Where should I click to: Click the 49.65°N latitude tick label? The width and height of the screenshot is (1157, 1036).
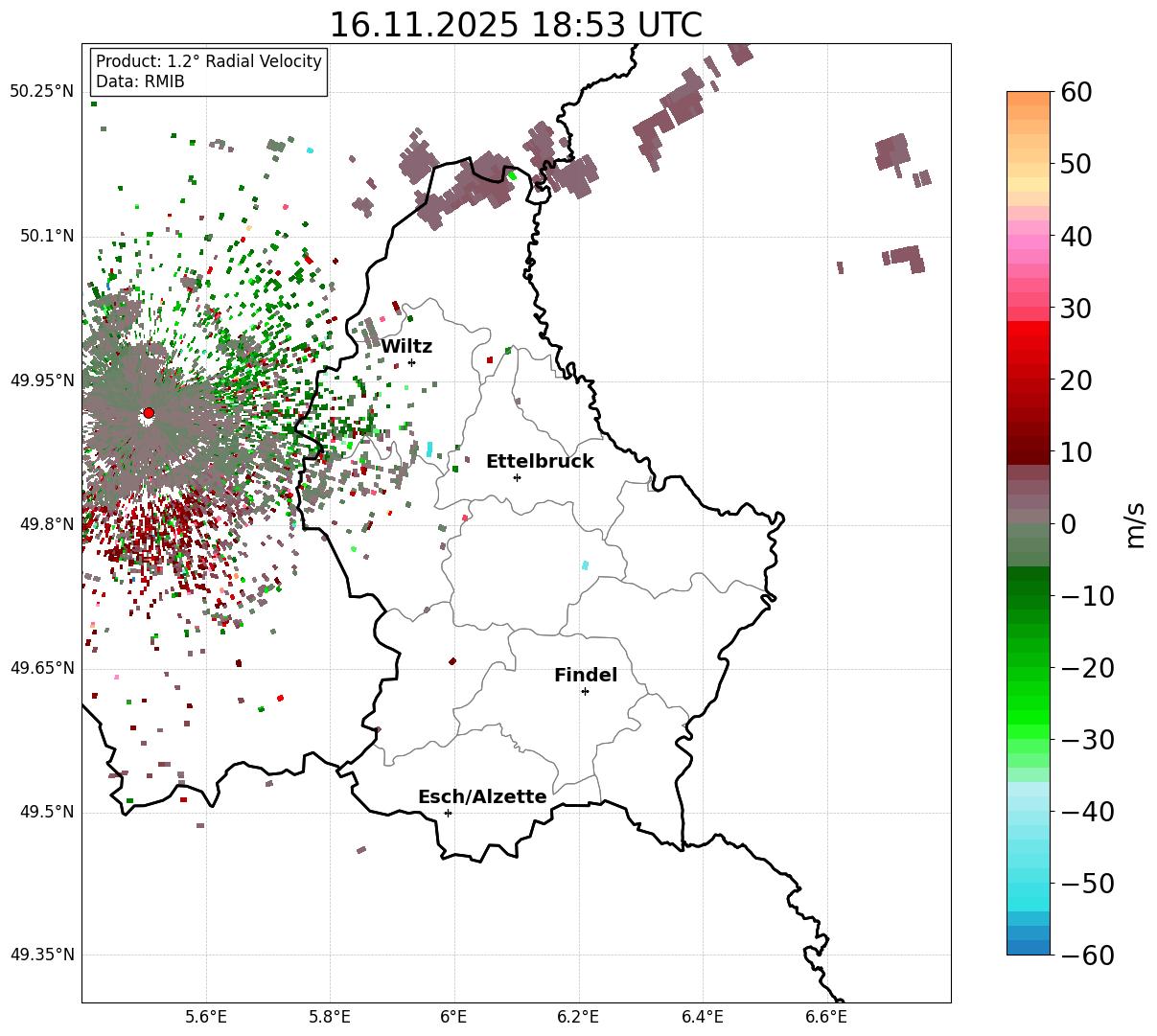click(x=42, y=668)
